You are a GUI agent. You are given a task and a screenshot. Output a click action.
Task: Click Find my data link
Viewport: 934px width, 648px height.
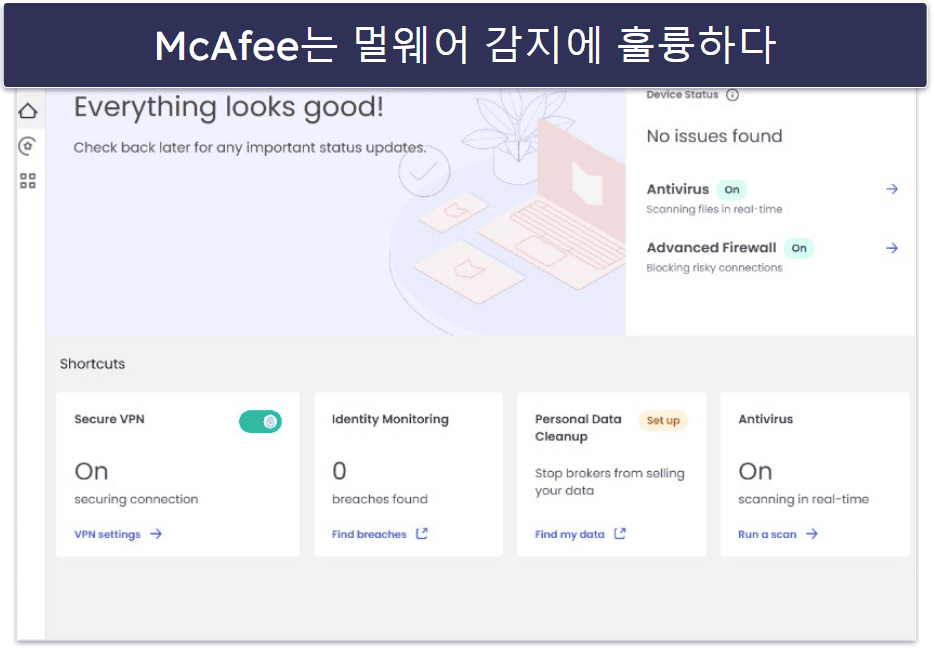(569, 534)
